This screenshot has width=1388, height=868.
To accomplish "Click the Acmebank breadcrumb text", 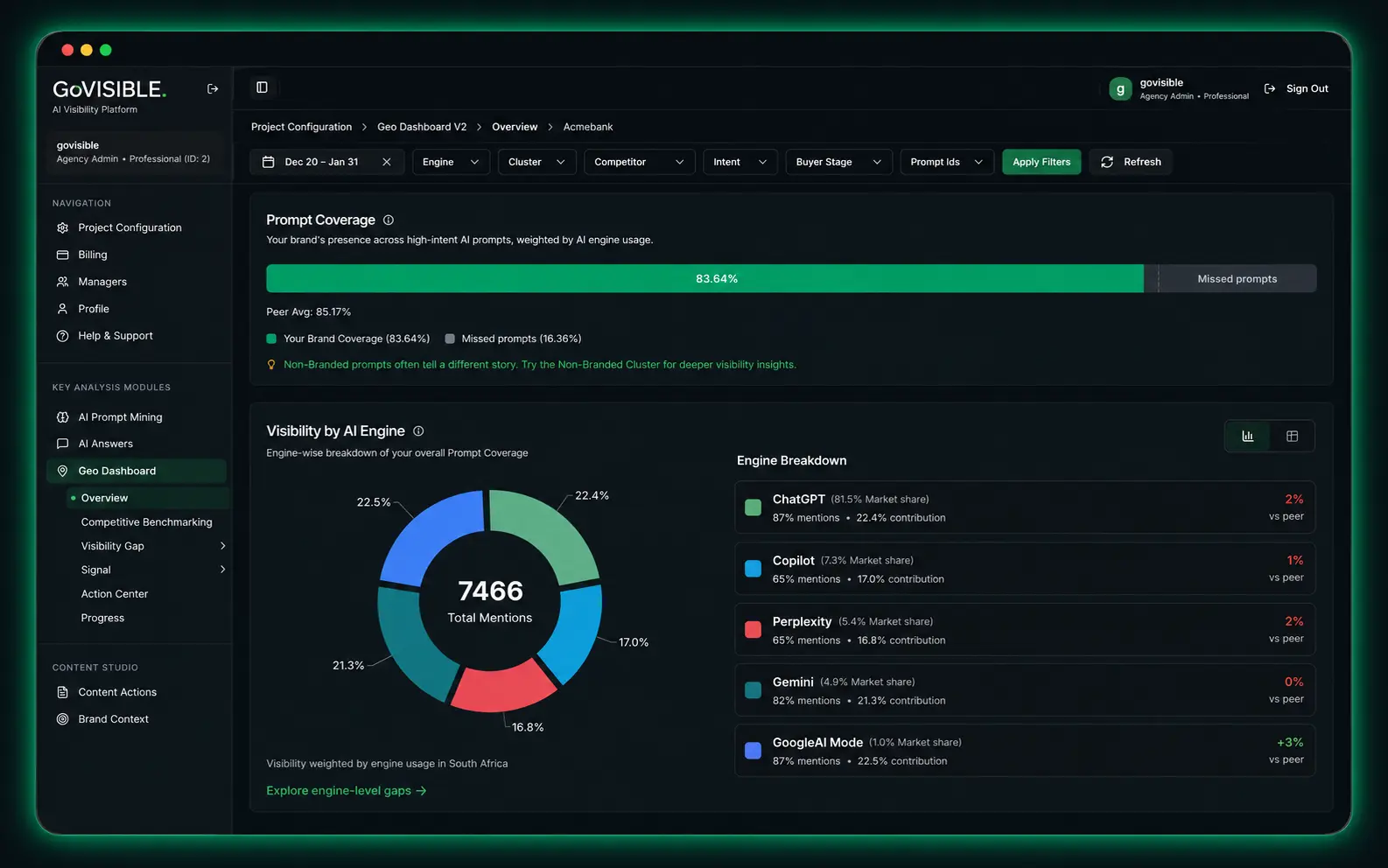I will (588, 127).
